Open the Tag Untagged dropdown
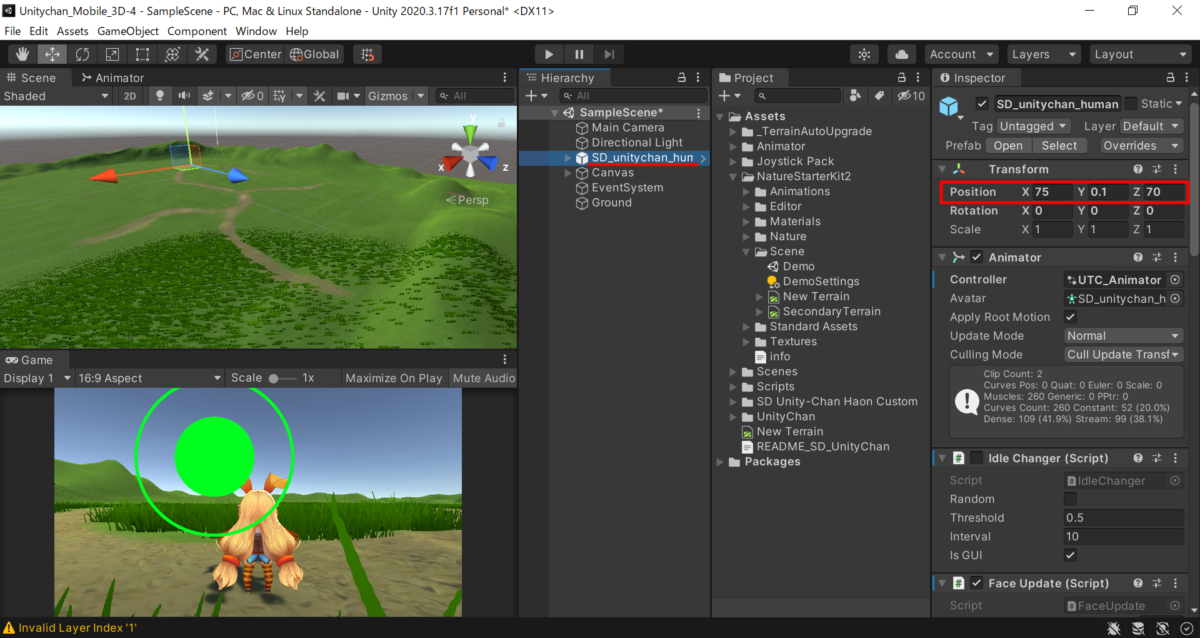Screen dimensions: 1200x638 coord(1034,126)
